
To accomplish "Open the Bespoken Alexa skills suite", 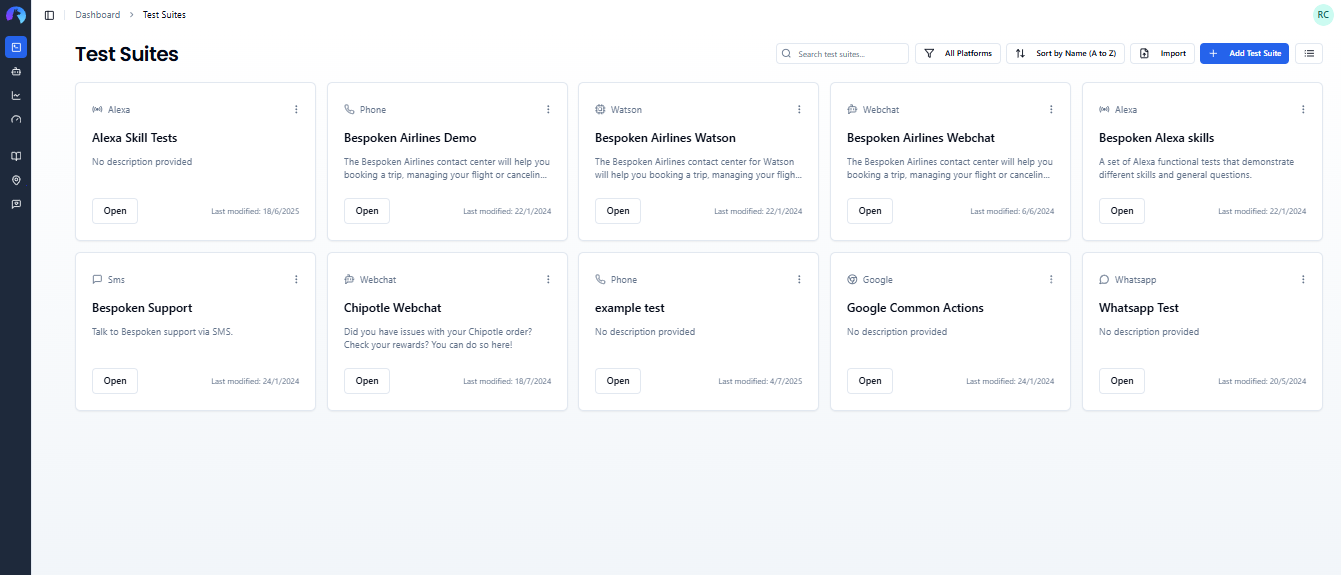I will 1122,211.
